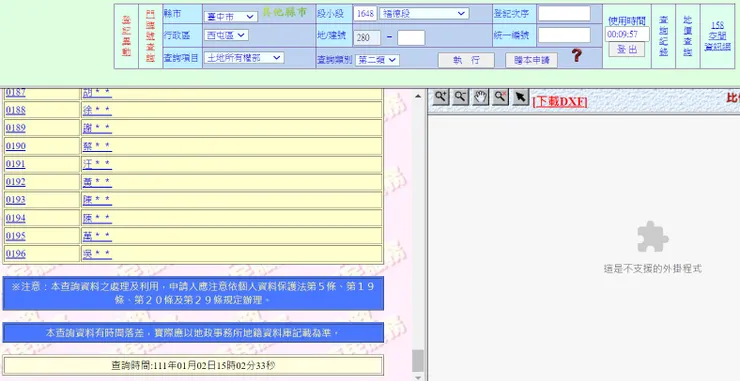Open the 段小段 dropdown showing 福德段

click(424, 14)
